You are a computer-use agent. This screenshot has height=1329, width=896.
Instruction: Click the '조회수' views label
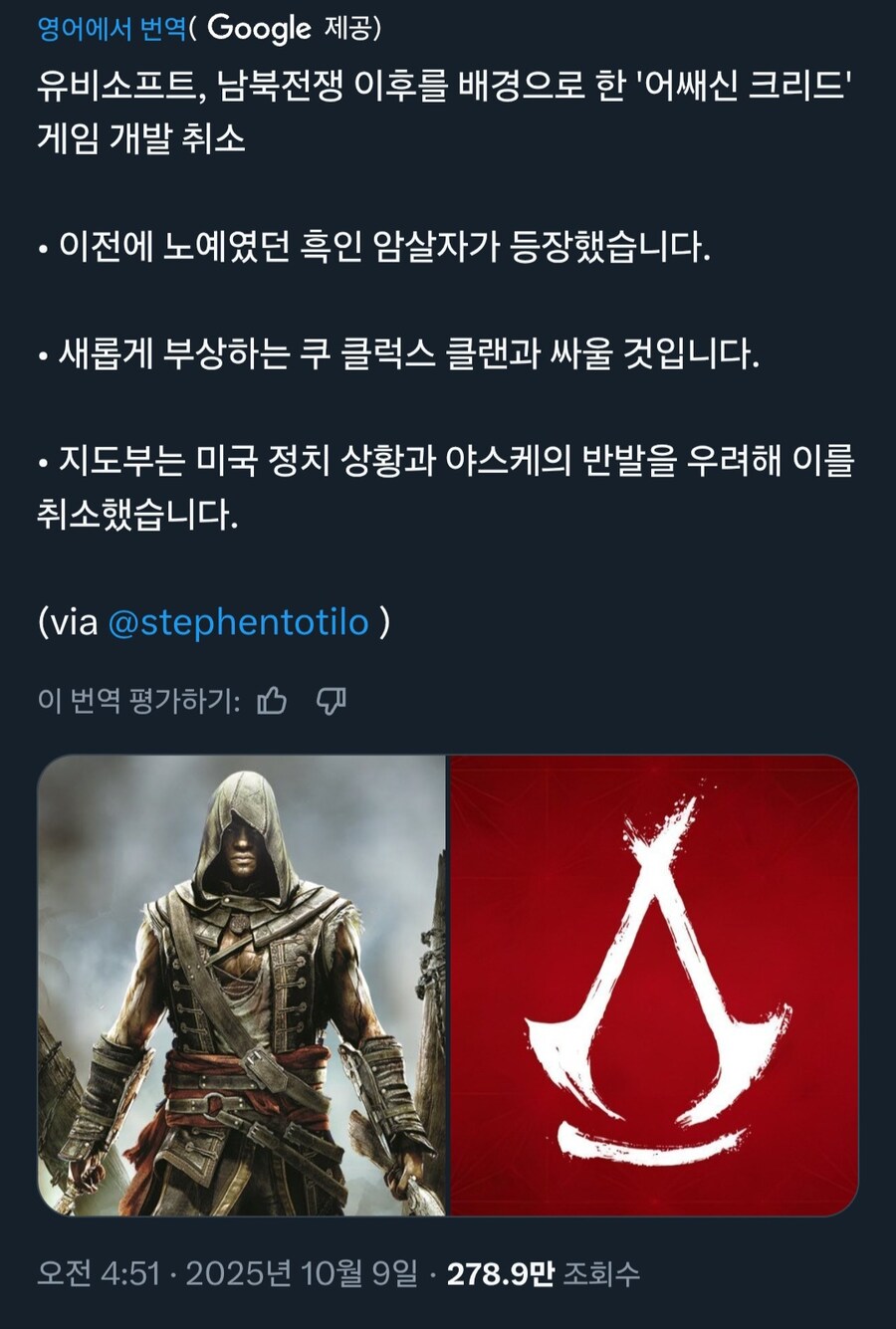pyautogui.click(x=601, y=1273)
